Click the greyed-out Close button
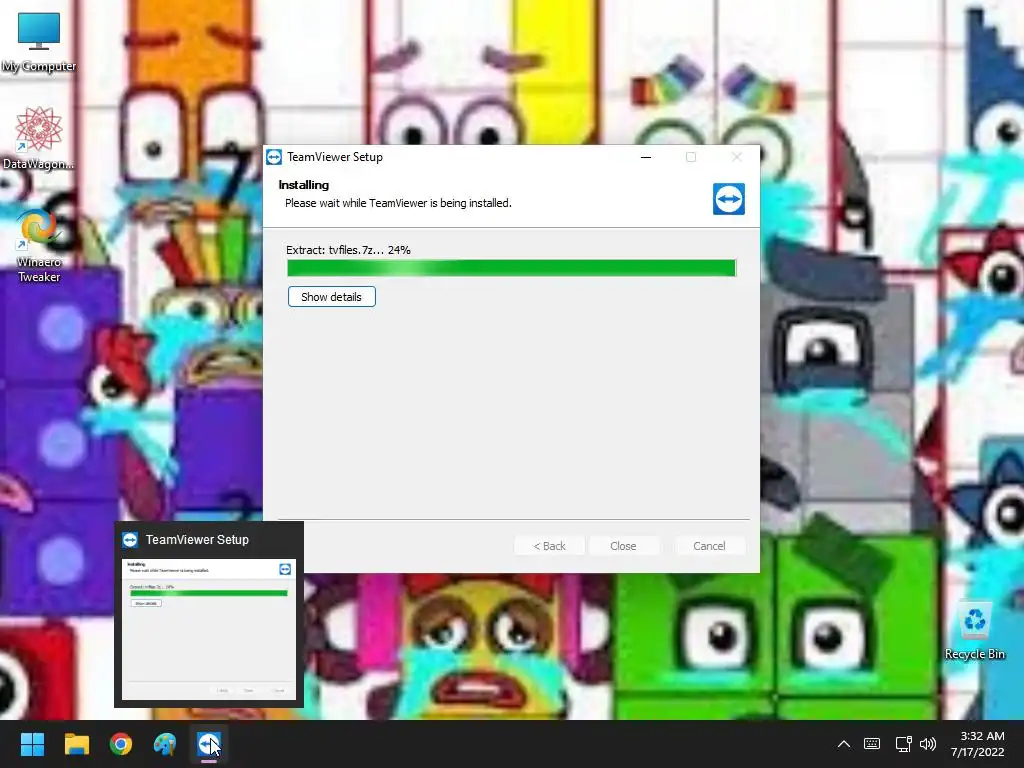The image size is (1024, 768). click(x=623, y=546)
